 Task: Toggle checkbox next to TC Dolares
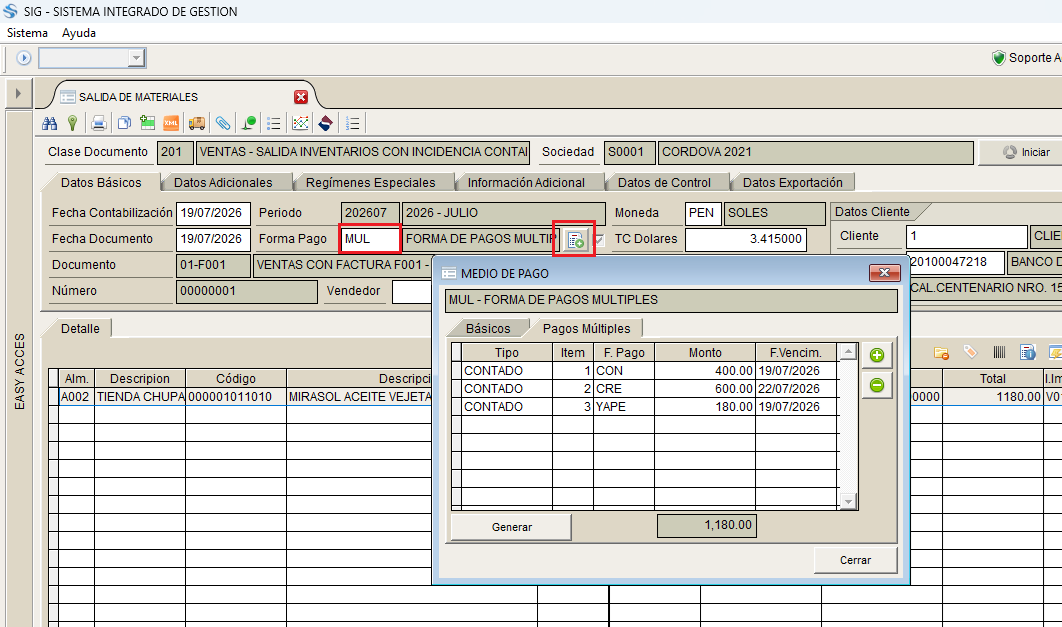coord(599,239)
